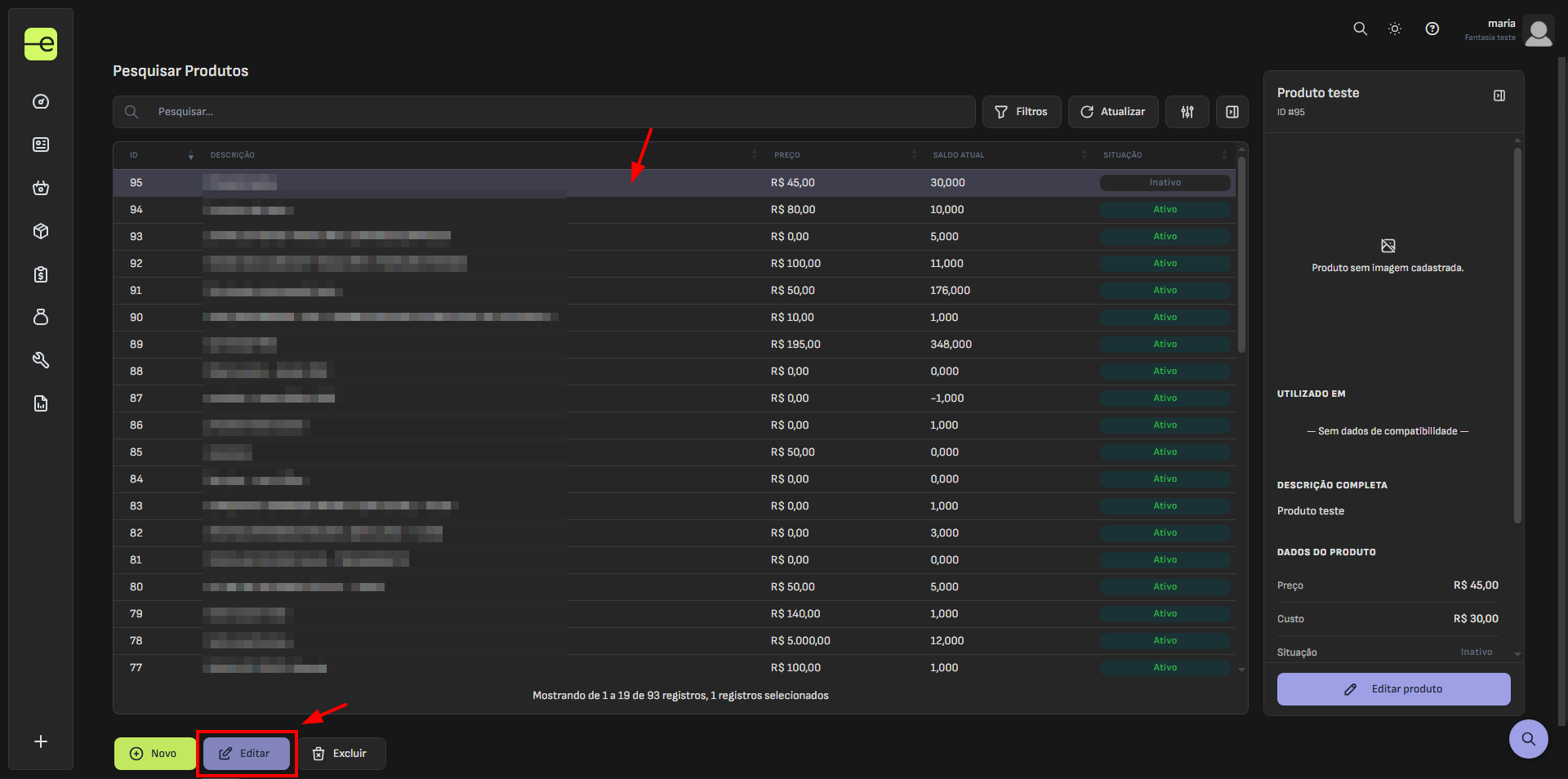Click the Pesquisar Produtos heading

click(180, 71)
